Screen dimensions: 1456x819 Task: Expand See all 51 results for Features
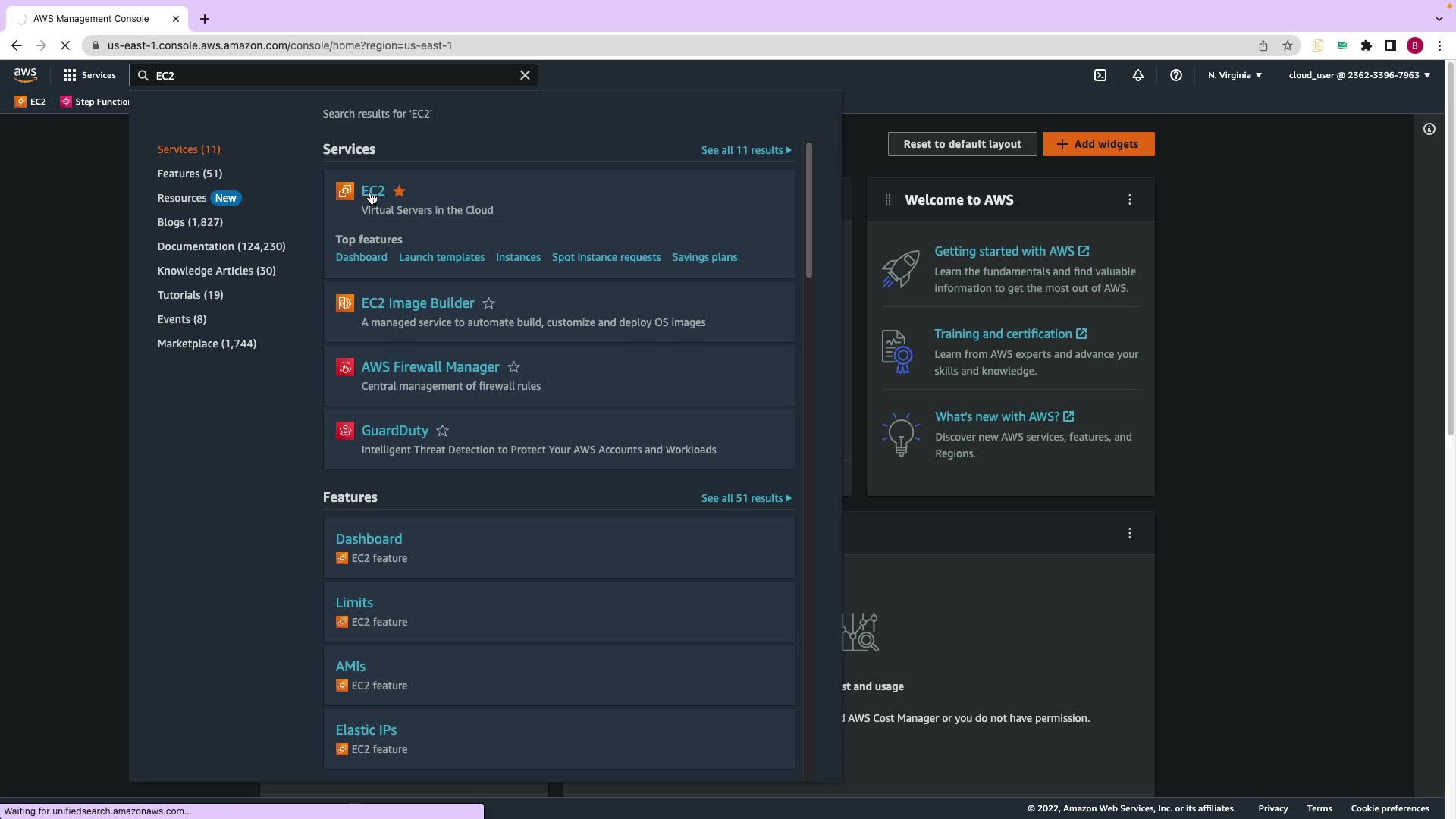pyautogui.click(x=746, y=498)
